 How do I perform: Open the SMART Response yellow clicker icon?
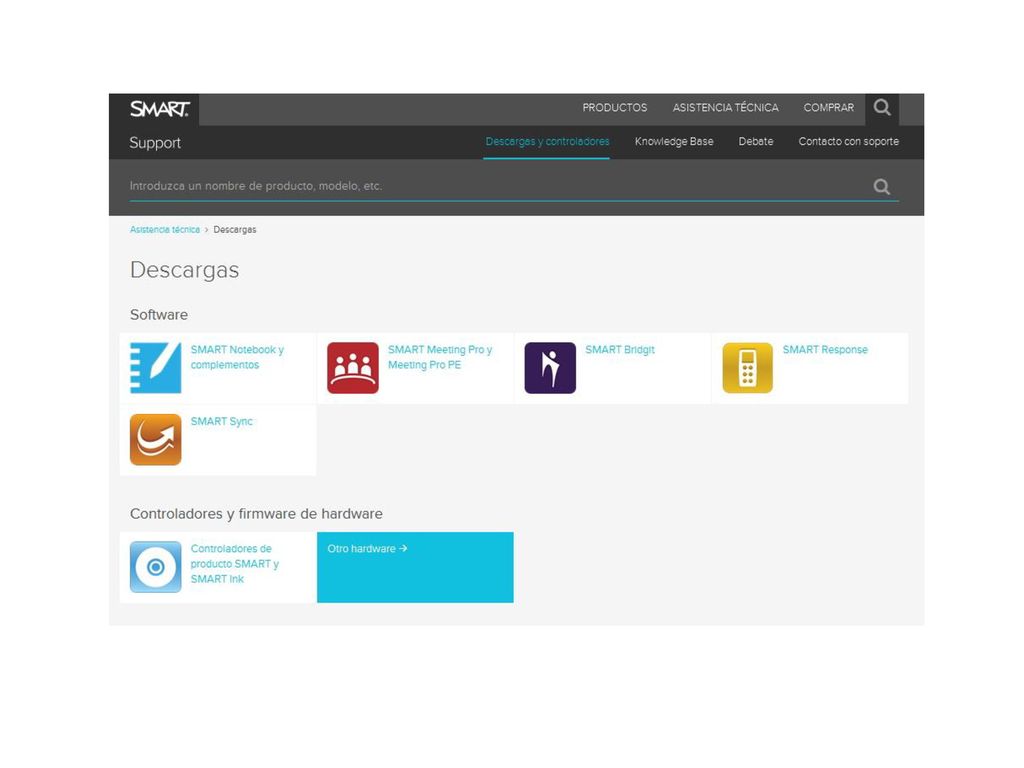click(747, 368)
